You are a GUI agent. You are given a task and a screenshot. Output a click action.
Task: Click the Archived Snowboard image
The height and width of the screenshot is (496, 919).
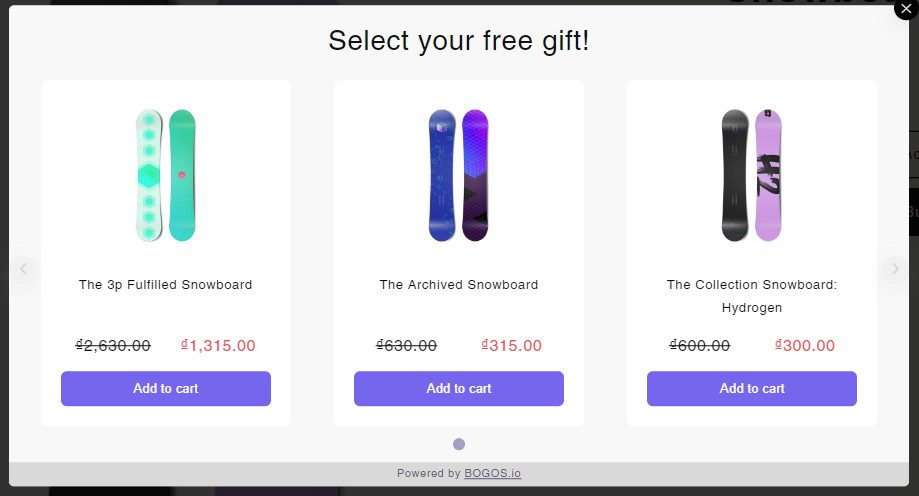coord(459,175)
